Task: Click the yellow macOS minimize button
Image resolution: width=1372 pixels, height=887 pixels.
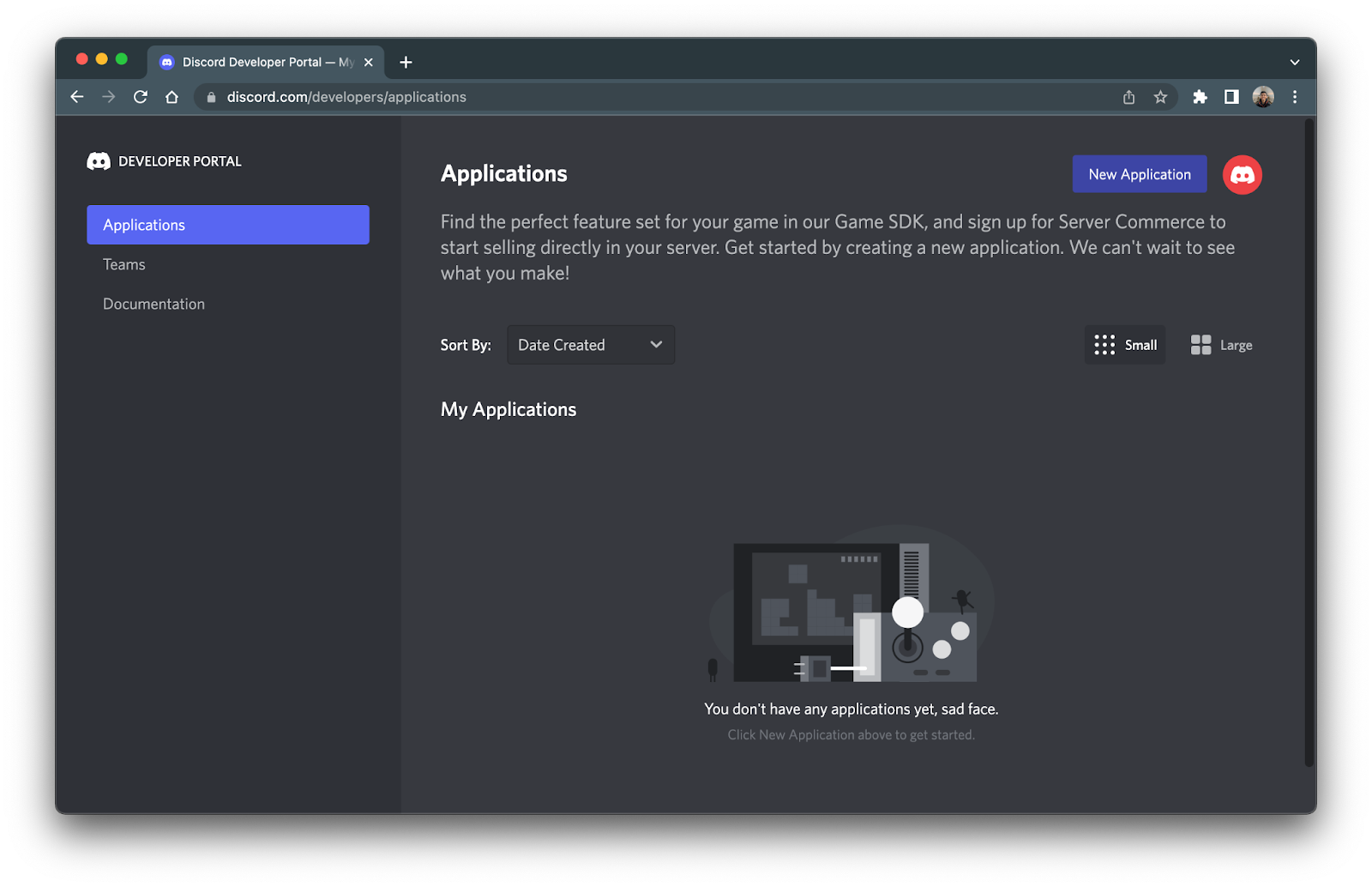Action: pos(102,59)
